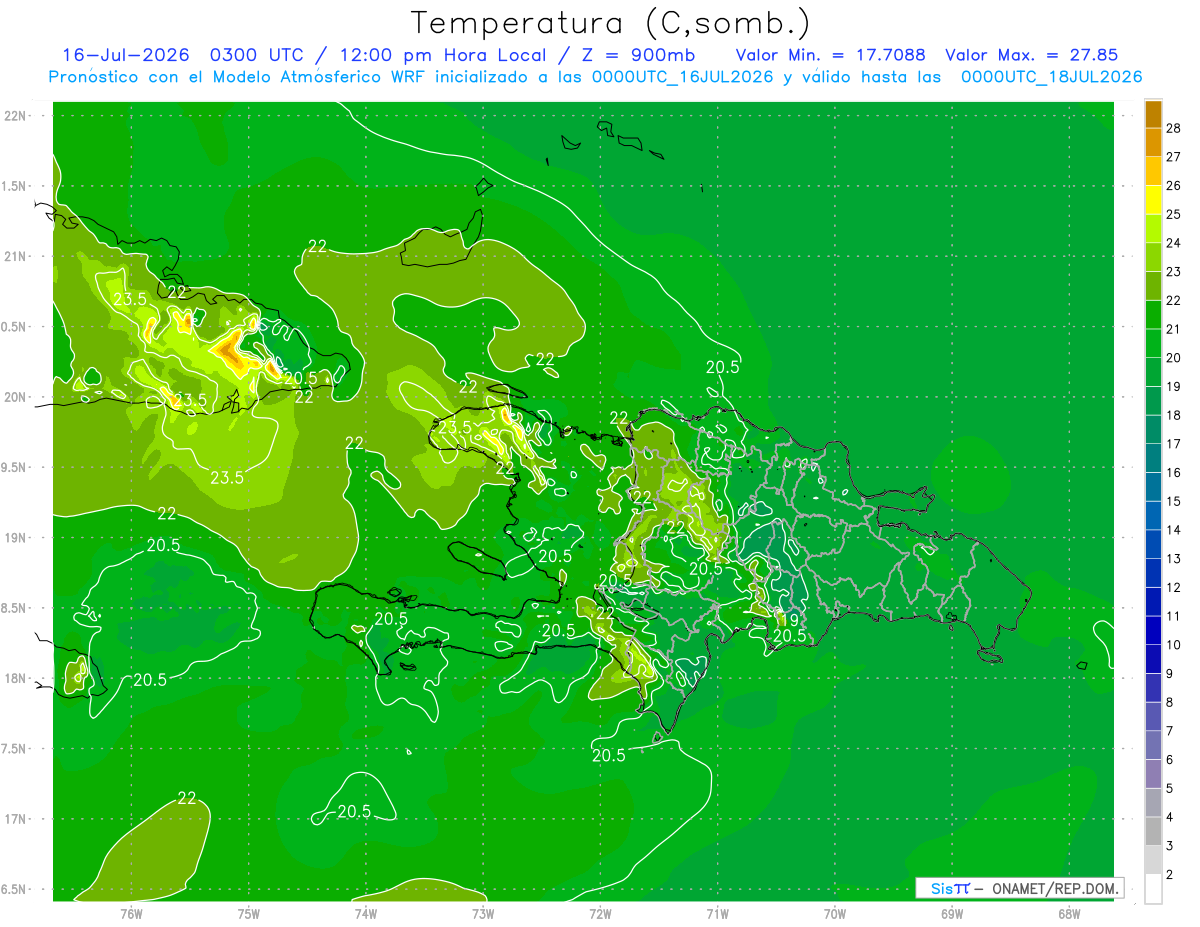This screenshot has height=927, width=1200.
Task: Click the "70W" longitude axis label
Action: pyautogui.click(x=835, y=914)
